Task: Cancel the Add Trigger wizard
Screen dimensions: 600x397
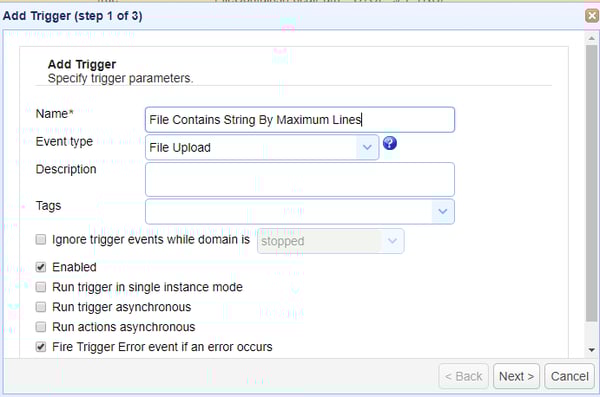Action: (569, 376)
